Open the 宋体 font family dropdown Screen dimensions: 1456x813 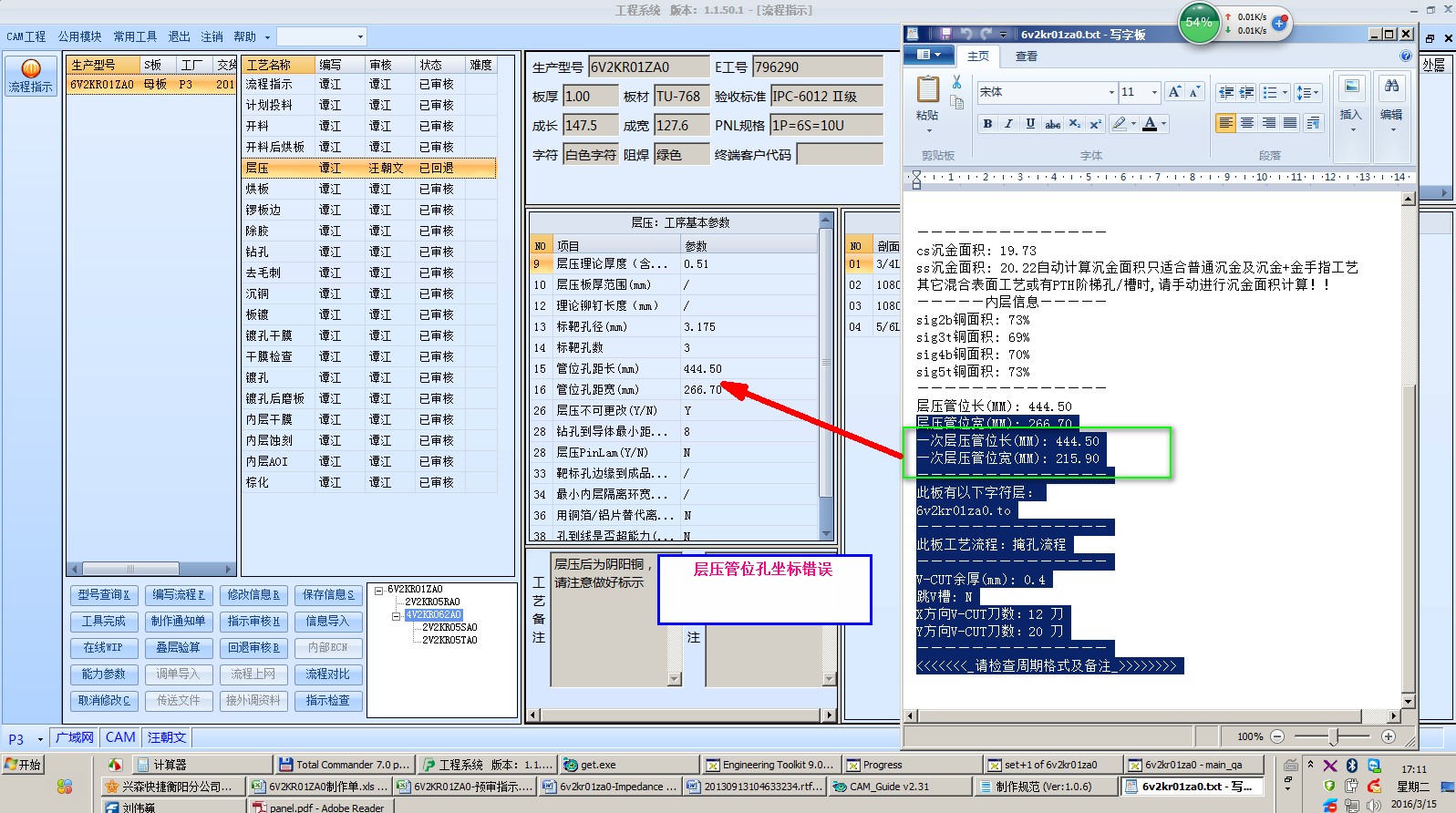[x=1111, y=92]
